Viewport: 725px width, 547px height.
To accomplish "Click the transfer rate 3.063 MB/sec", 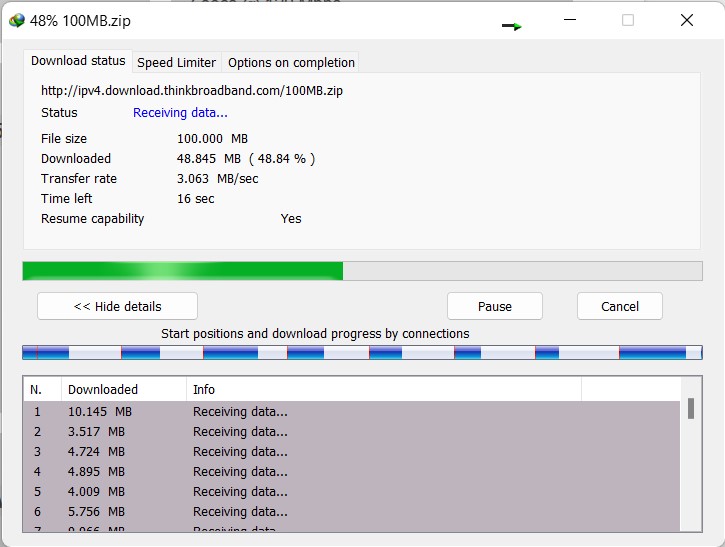I will (x=217, y=178).
